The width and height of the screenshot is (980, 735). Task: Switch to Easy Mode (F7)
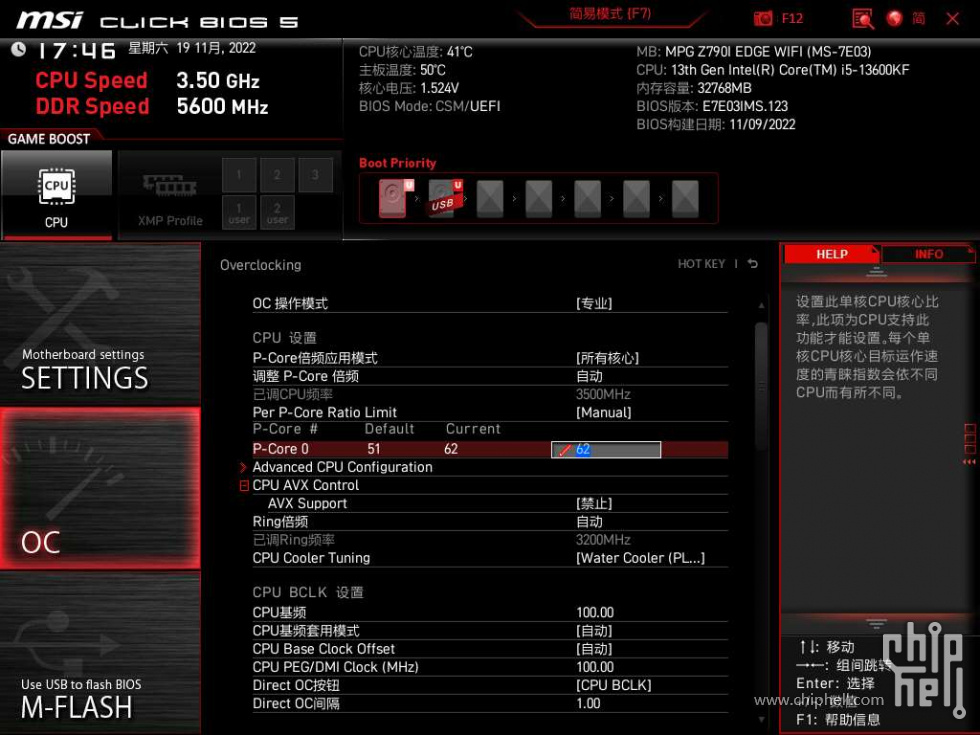610,14
